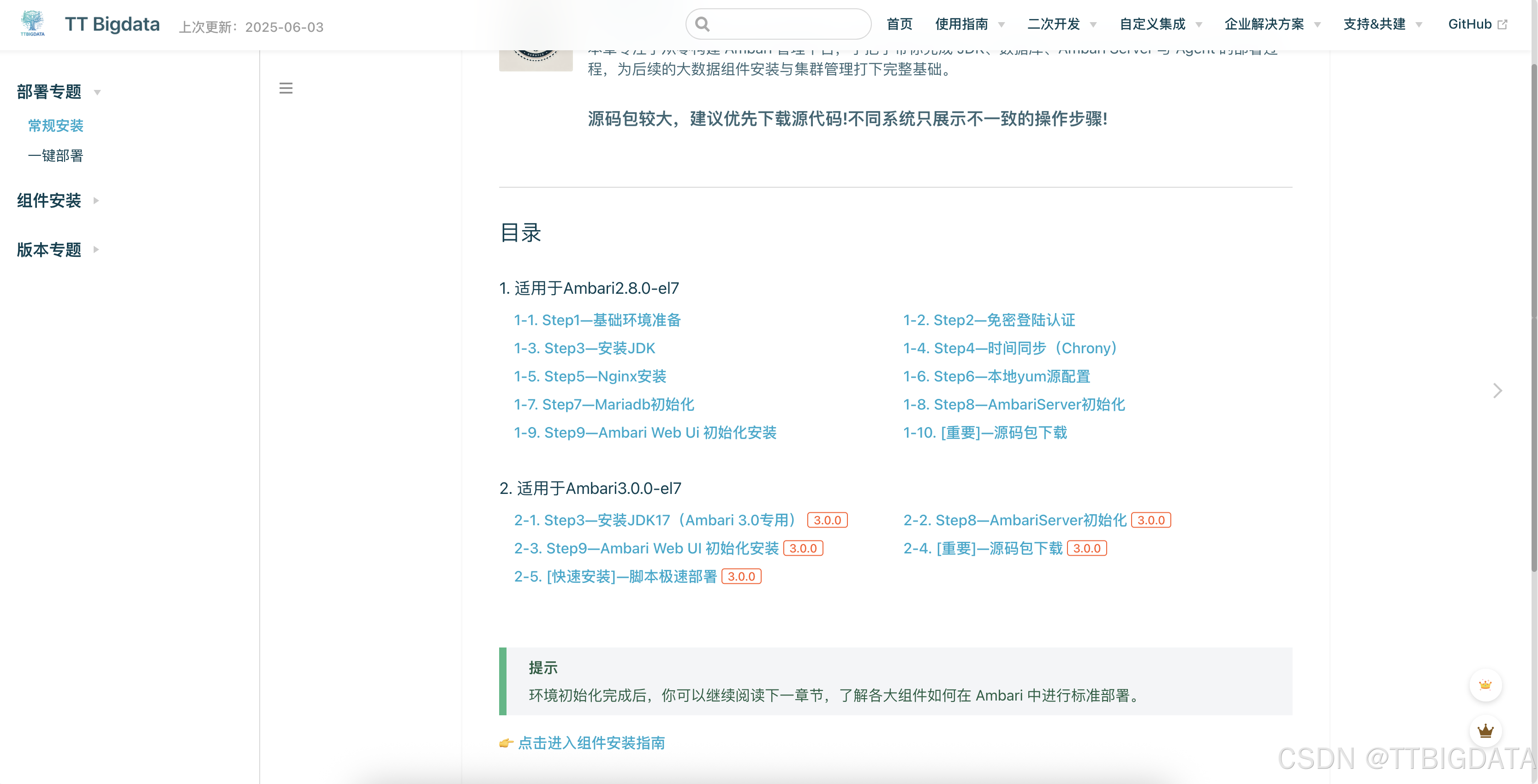Click the GitHub external link icon
Screen dimensions: 1538x784
(1503, 24)
